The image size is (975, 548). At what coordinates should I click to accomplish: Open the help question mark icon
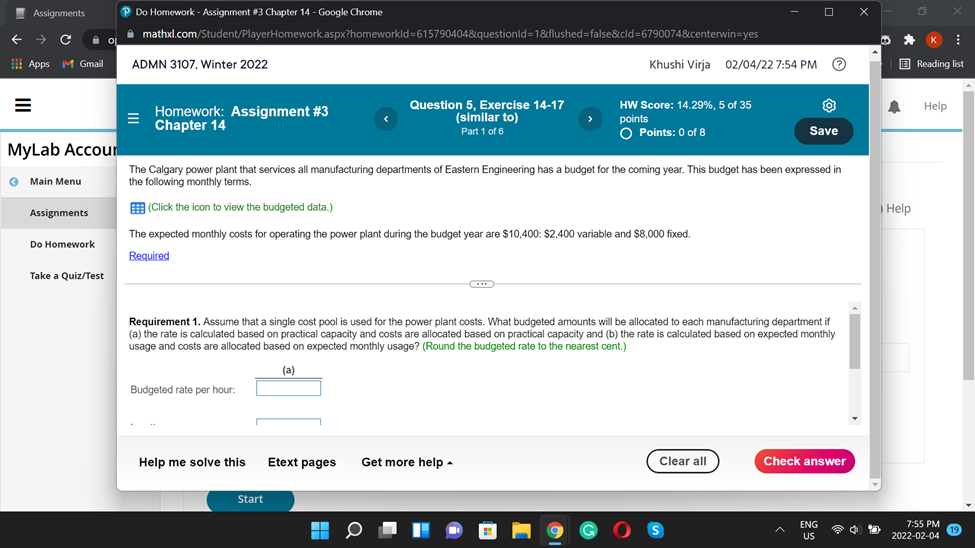click(x=839, y=64)
